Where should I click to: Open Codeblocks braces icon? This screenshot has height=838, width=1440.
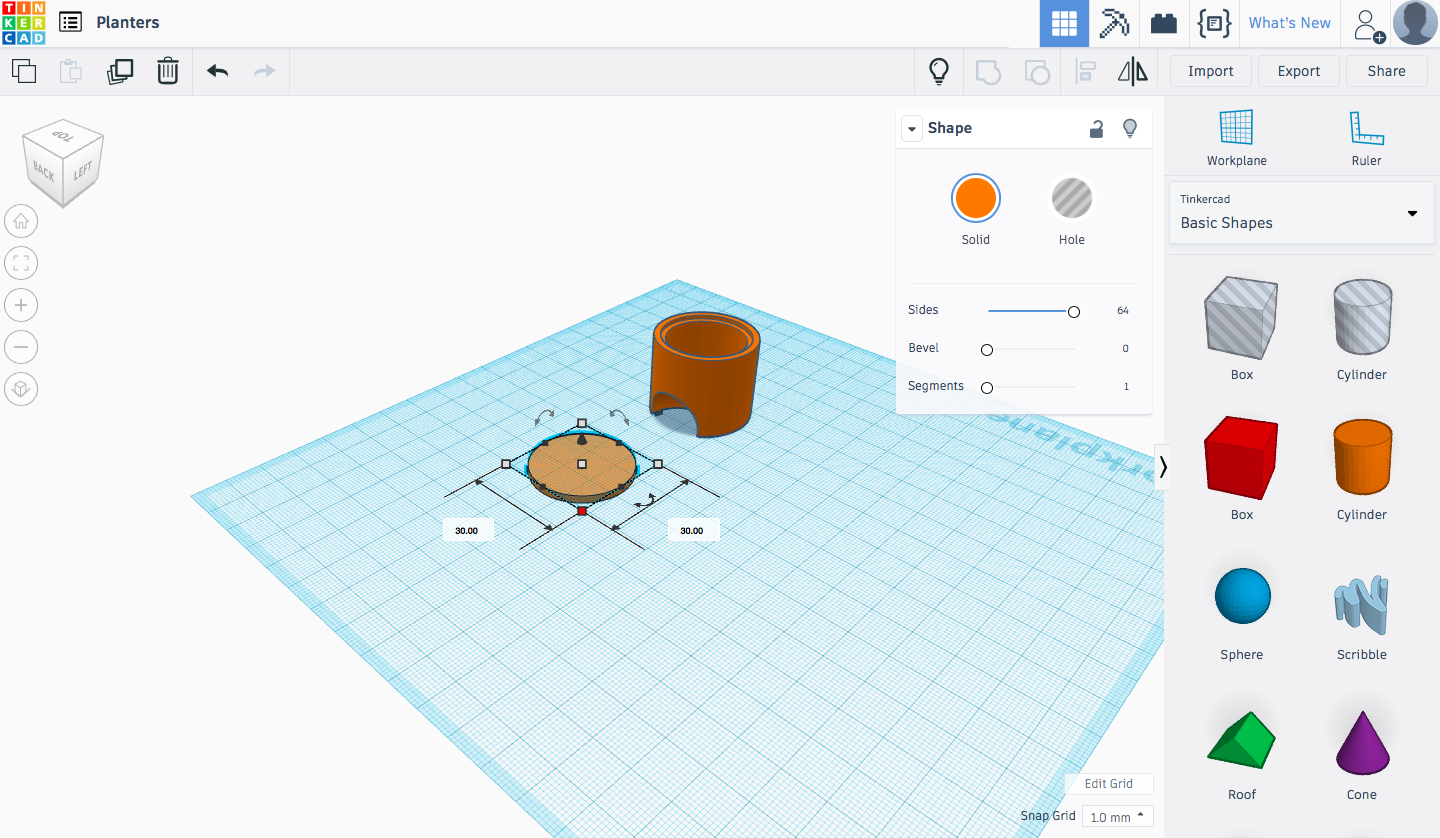click(1214, 23)
